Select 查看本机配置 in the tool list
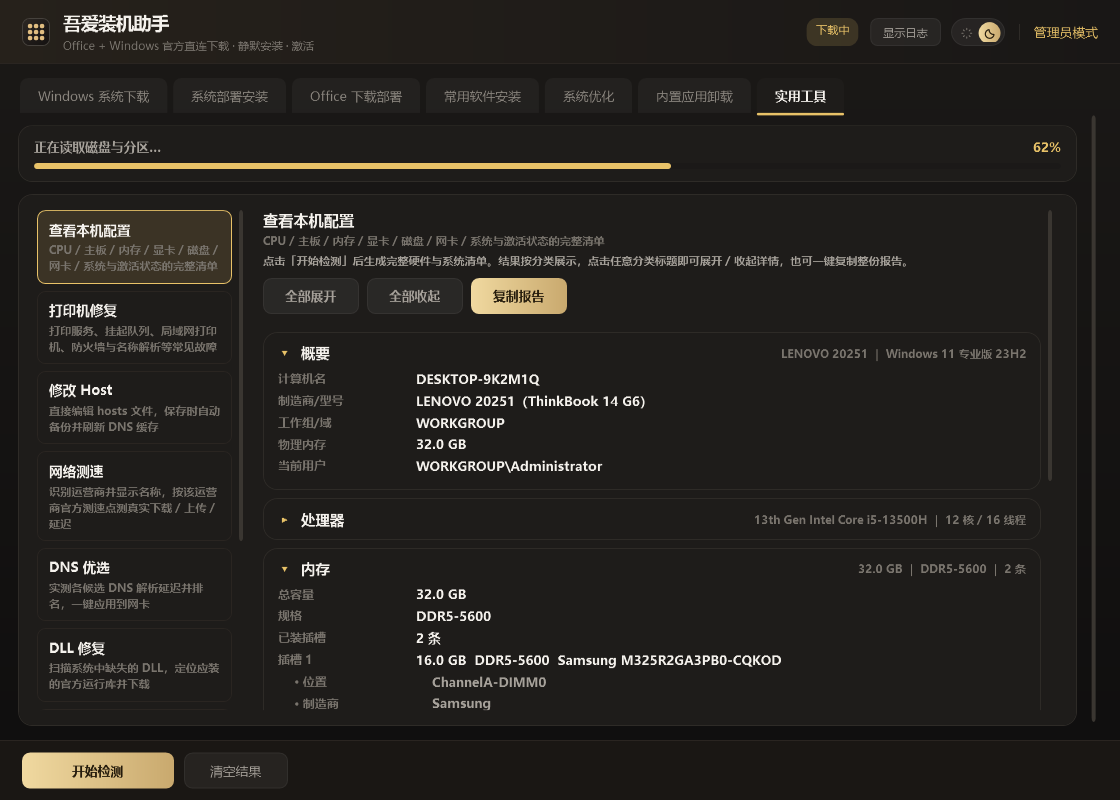The image size is (1120, 800). 134,247
